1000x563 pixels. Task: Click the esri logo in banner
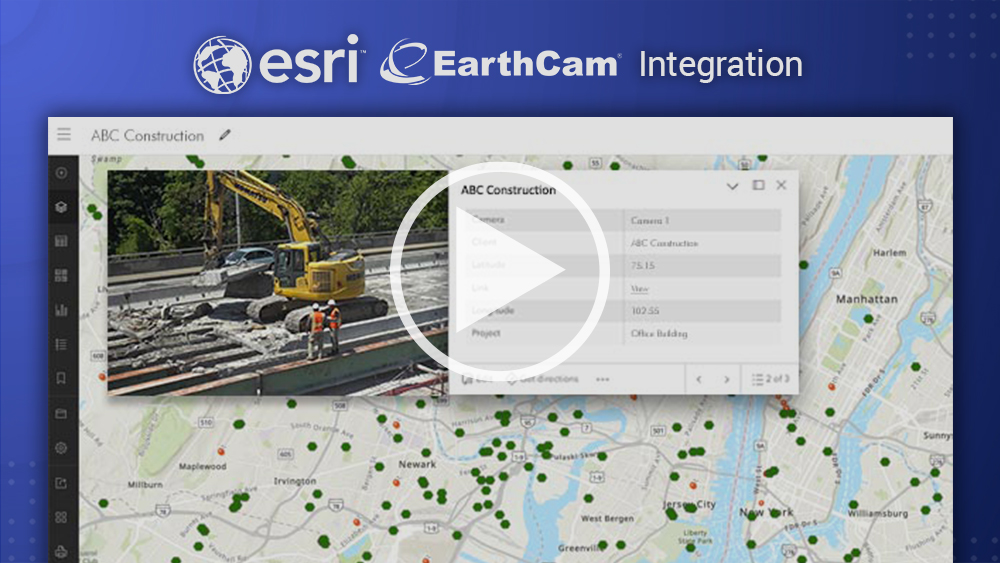coord(279,64)
